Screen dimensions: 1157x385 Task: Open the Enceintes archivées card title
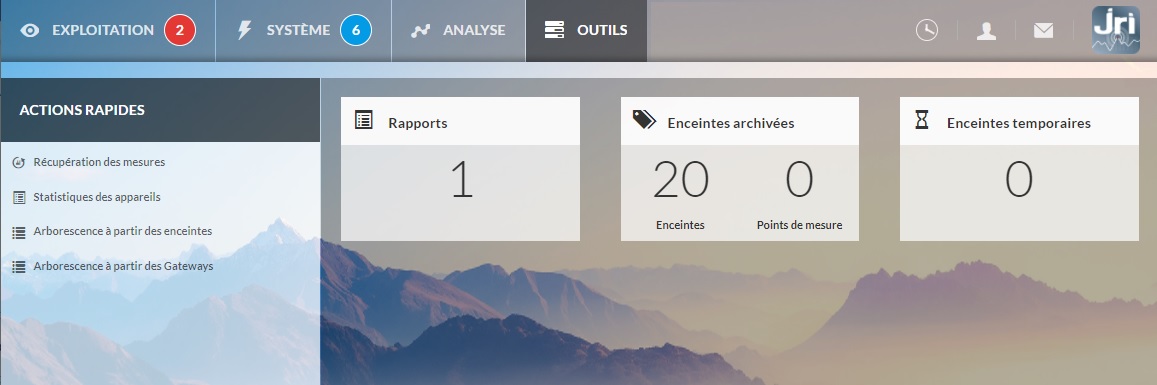(731, 123)
